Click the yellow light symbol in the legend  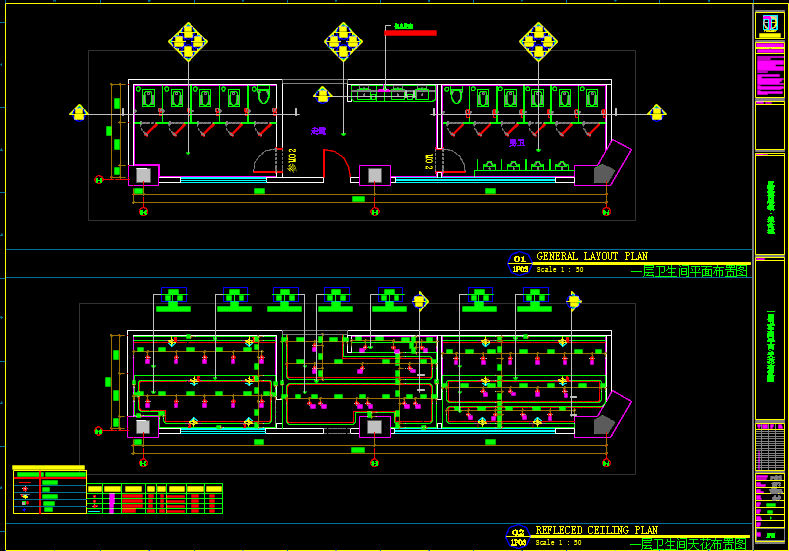[x=25, y=496]
